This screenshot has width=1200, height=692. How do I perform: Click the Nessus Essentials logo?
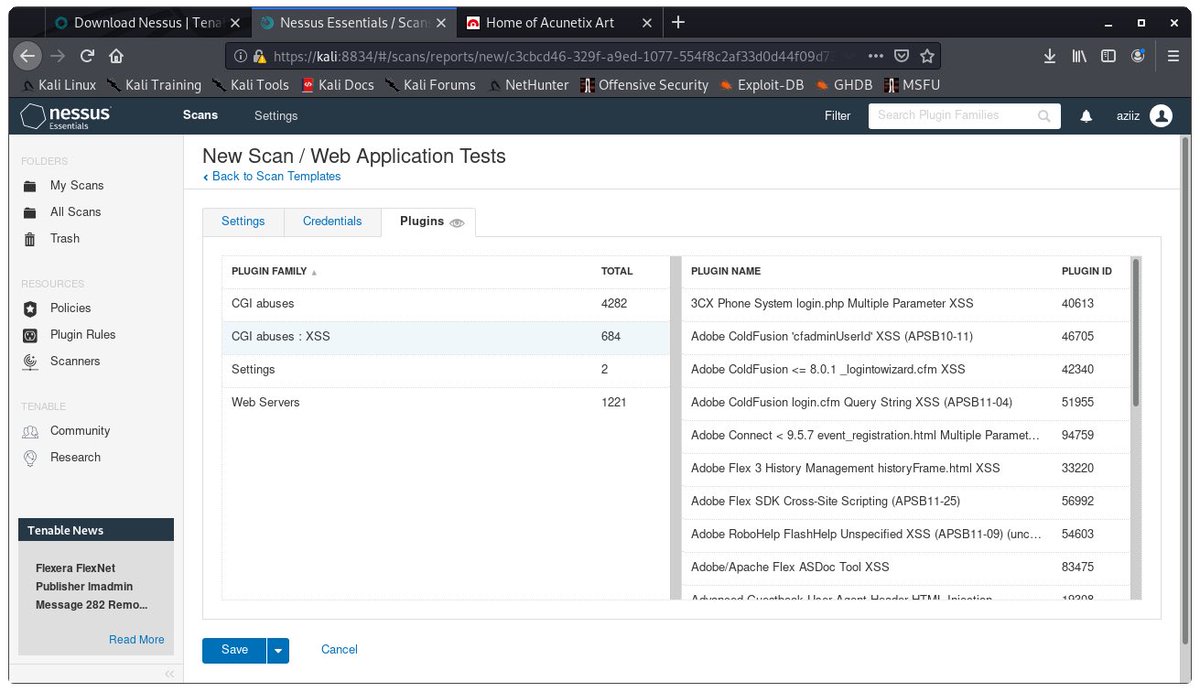[66, 116]
